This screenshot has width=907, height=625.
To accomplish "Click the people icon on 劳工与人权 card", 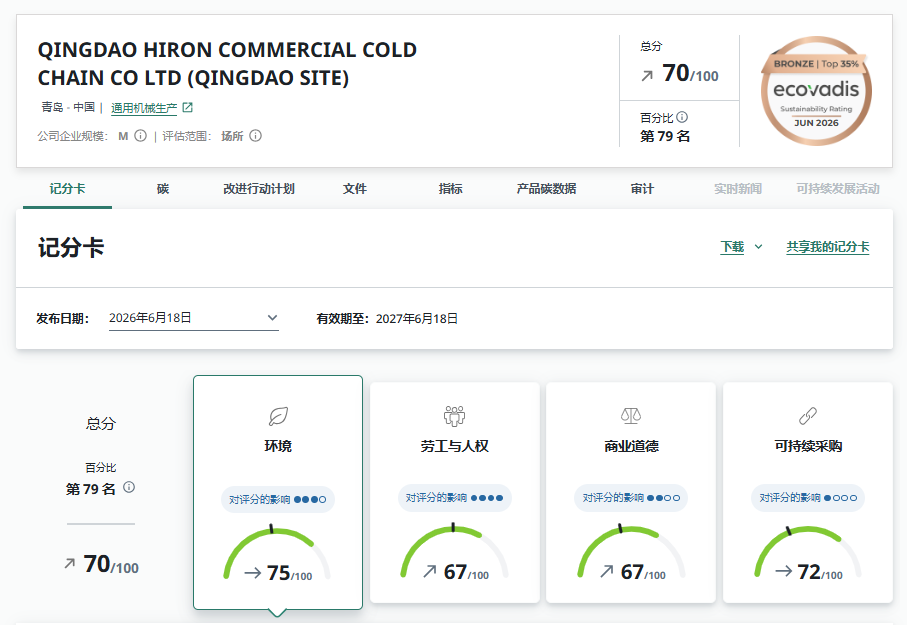I will point(455,416).
